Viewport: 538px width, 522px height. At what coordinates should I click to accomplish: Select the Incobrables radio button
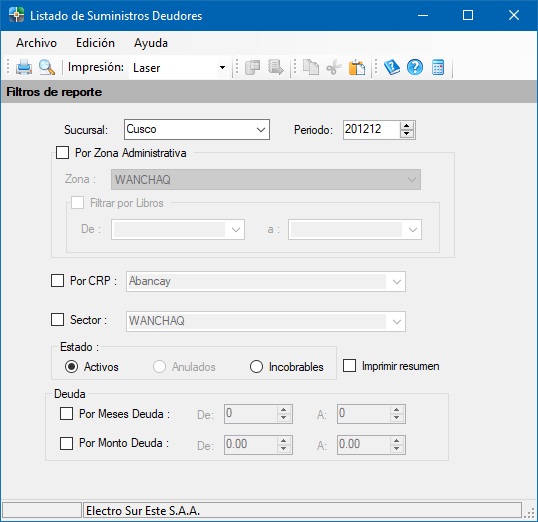[256, 367]
